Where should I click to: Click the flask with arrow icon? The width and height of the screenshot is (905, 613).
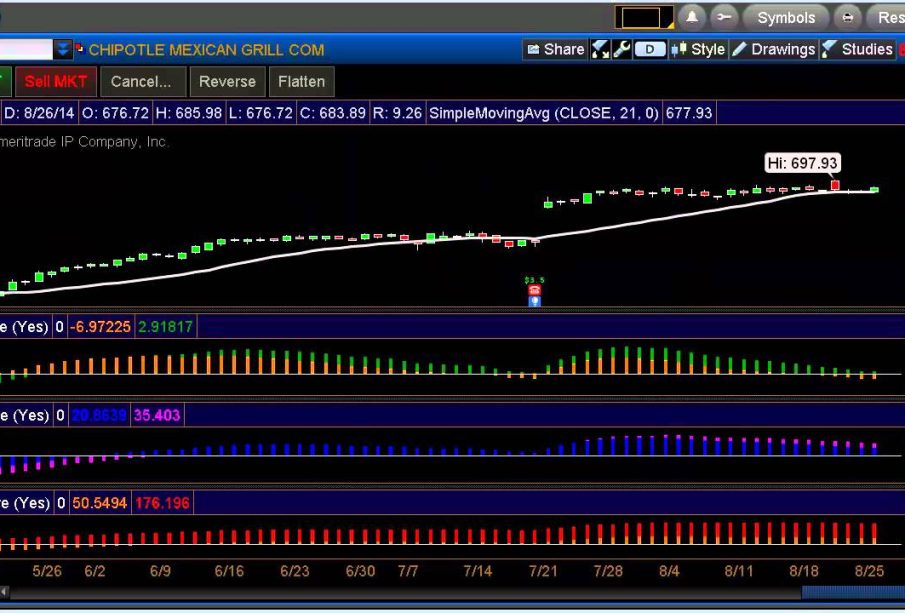coord(600,50)
